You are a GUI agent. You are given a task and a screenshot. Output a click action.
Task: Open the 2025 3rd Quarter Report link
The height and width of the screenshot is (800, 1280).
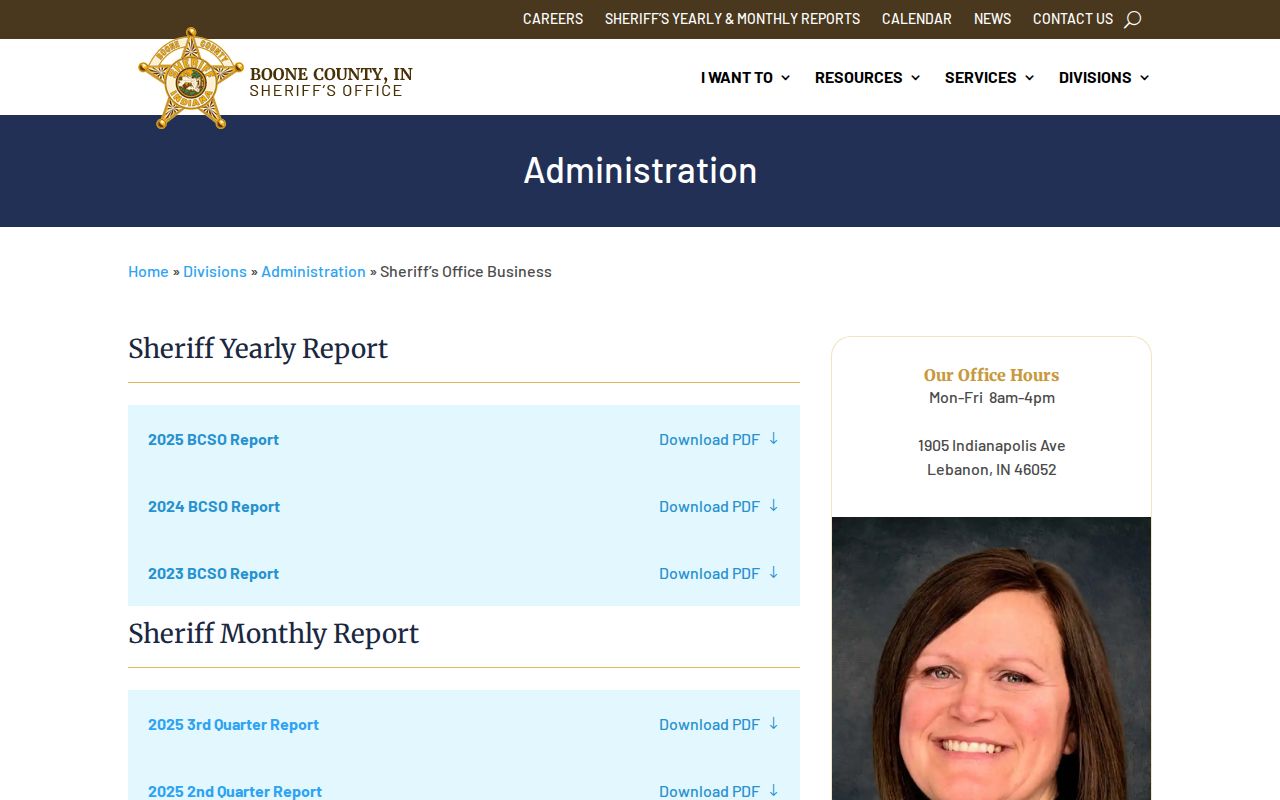(x=233, y=724)
